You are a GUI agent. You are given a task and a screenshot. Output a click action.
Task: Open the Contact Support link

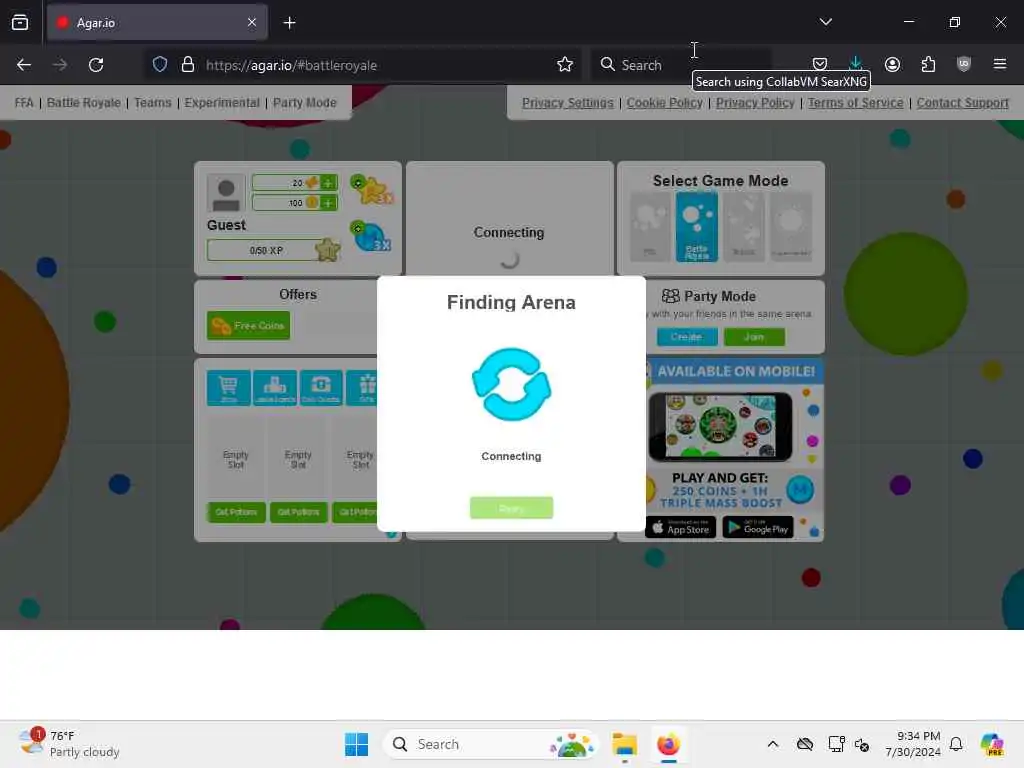(963, 103)
